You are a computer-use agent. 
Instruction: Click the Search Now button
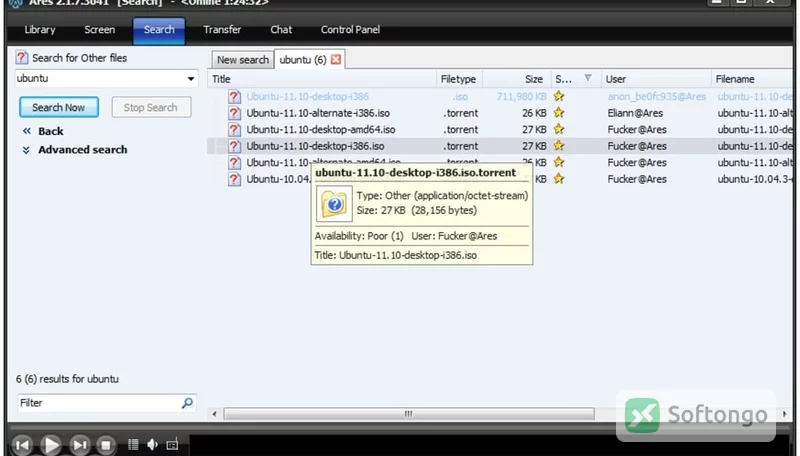(x=59, y=107)
